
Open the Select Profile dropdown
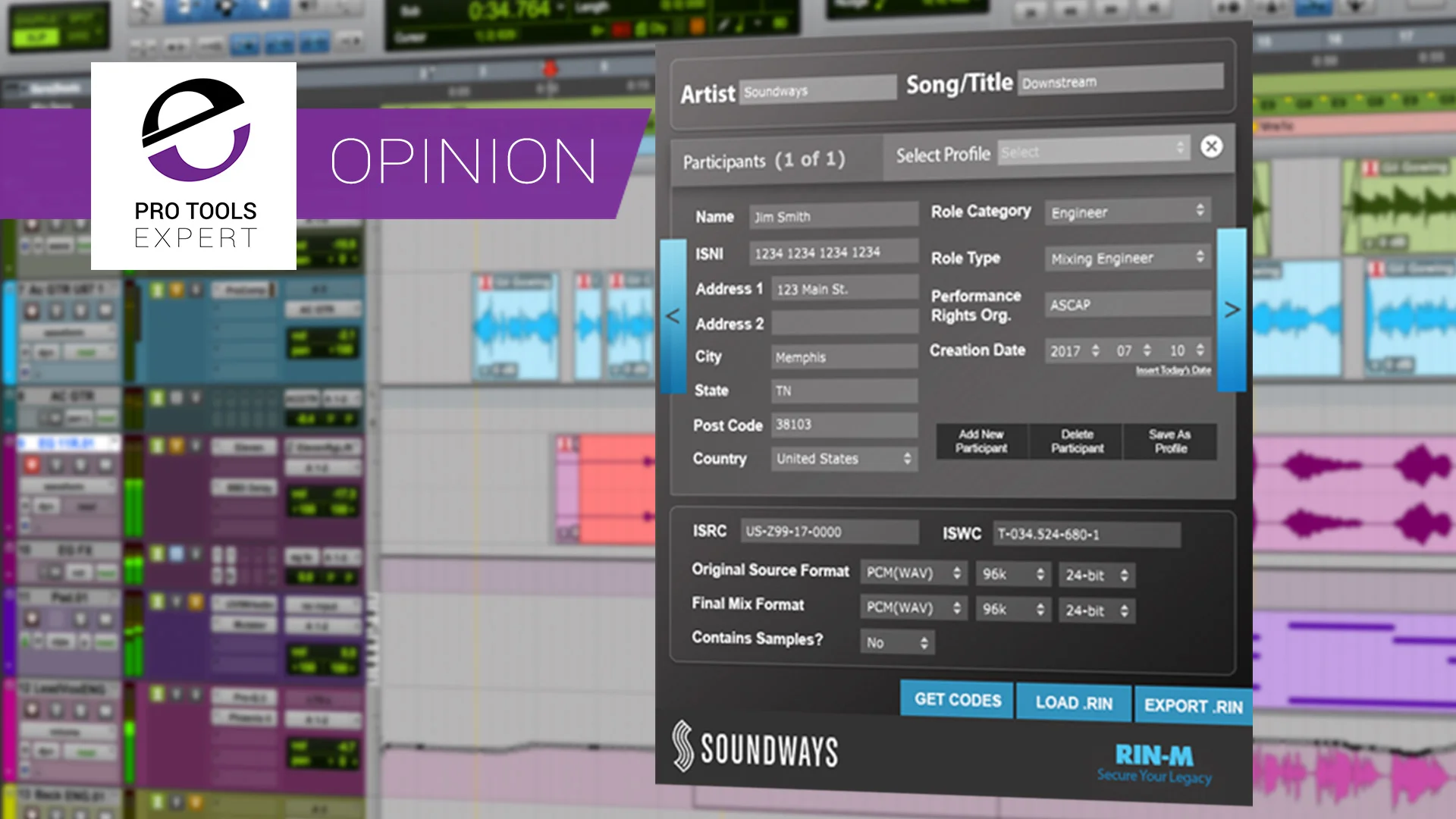tap(1093, 150)
